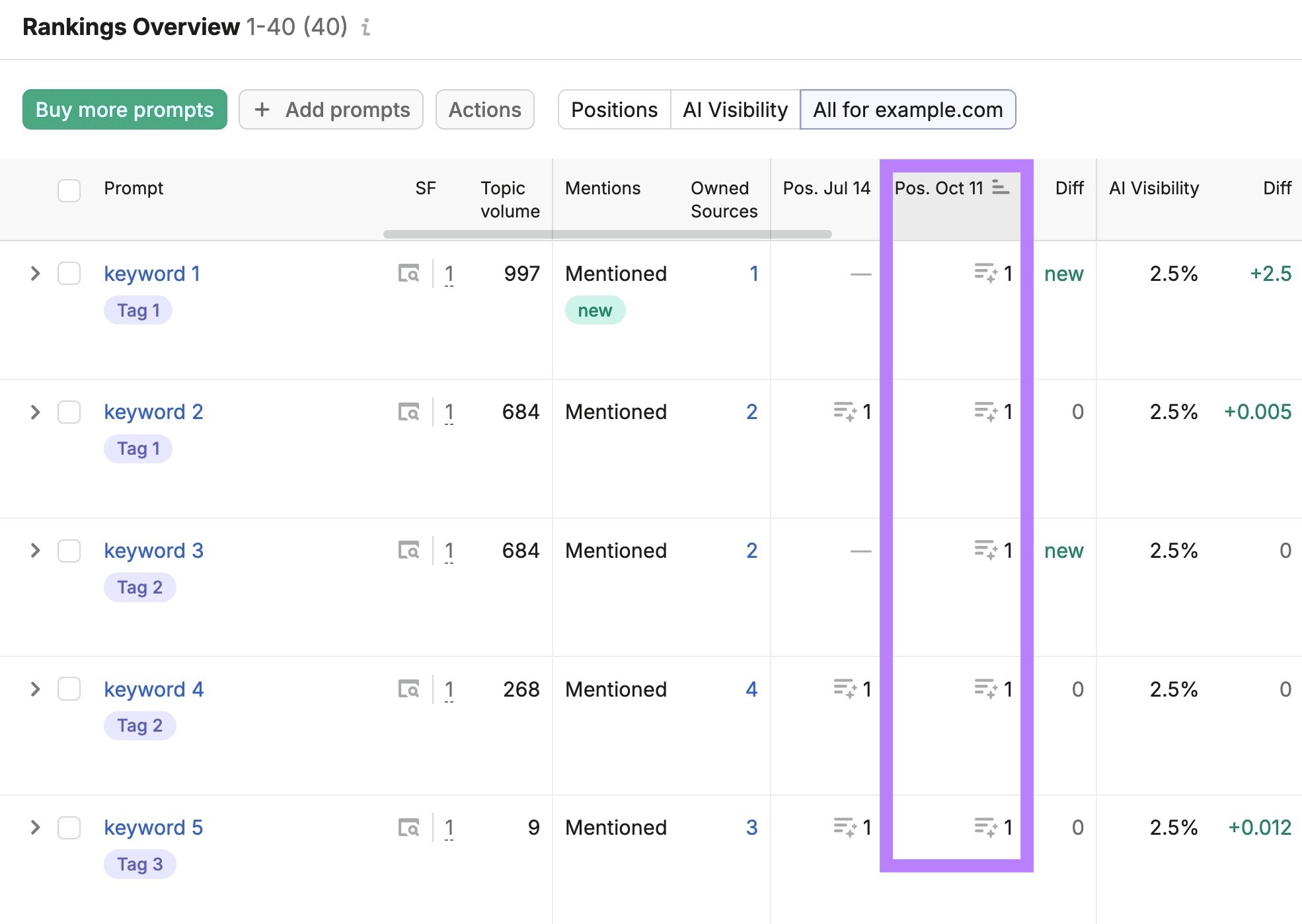Click the horizontal scrollbar under table headers
Viewport: 1302px width, 924px height.
pos(607,234)
